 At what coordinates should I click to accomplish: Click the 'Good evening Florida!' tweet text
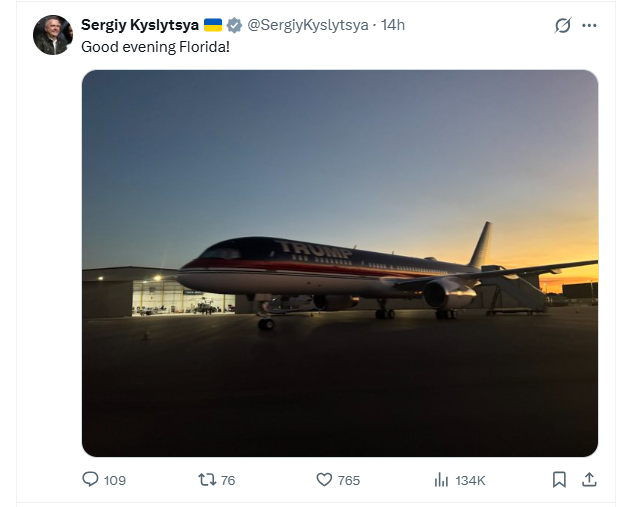click(x=155, y=46)
